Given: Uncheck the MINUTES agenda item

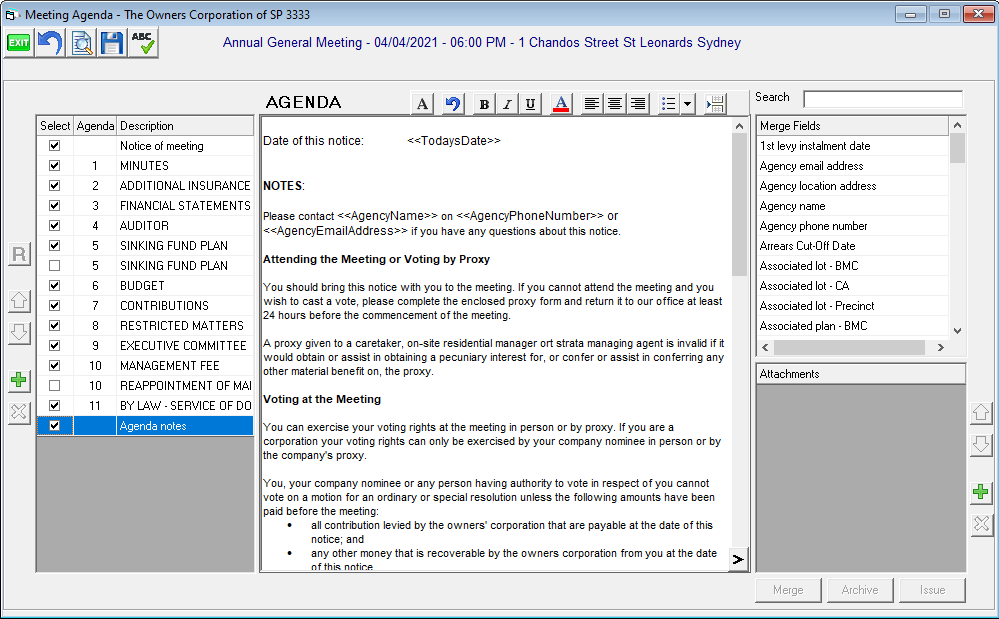Looking at the screenshot, I should 55,166.
